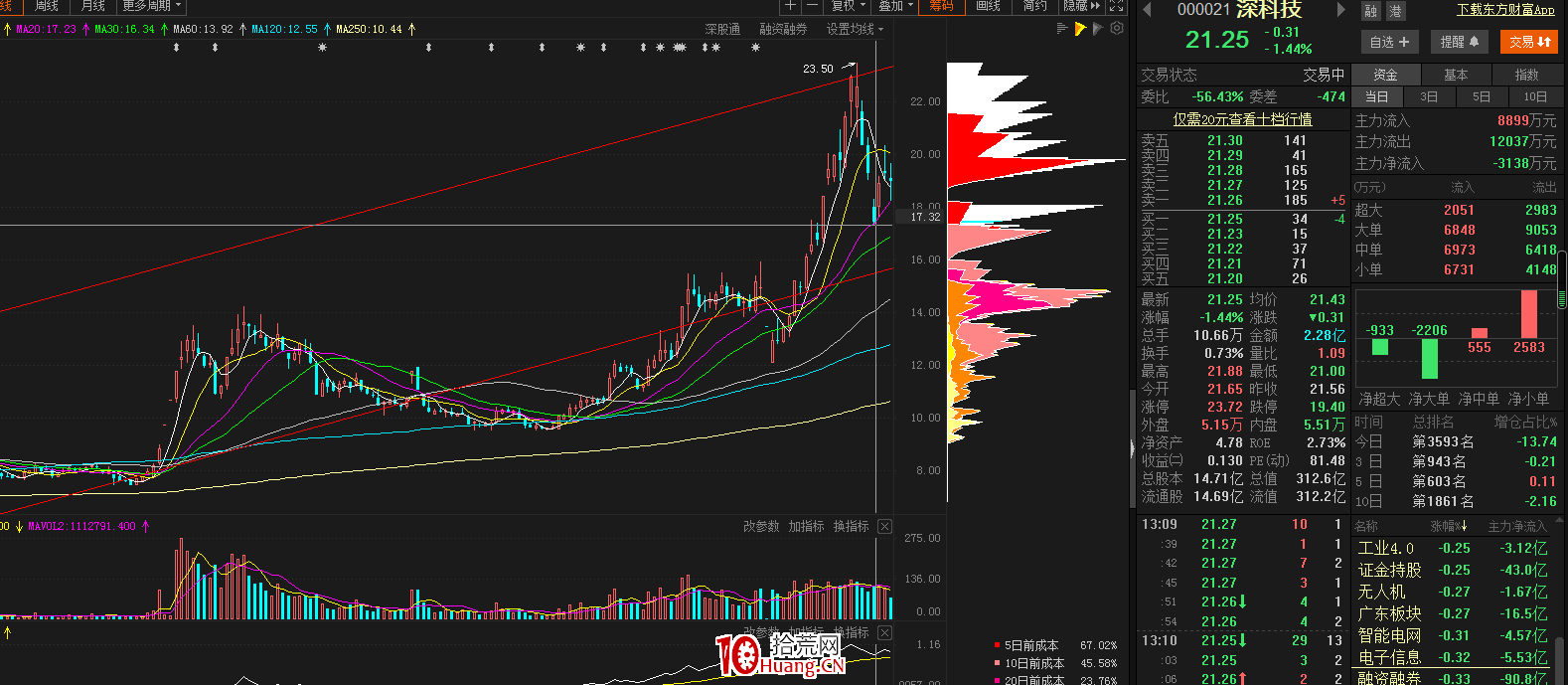1568x685 pixels.
Task: Click the 净超大 net flow bar
Action: [1379, 347]
